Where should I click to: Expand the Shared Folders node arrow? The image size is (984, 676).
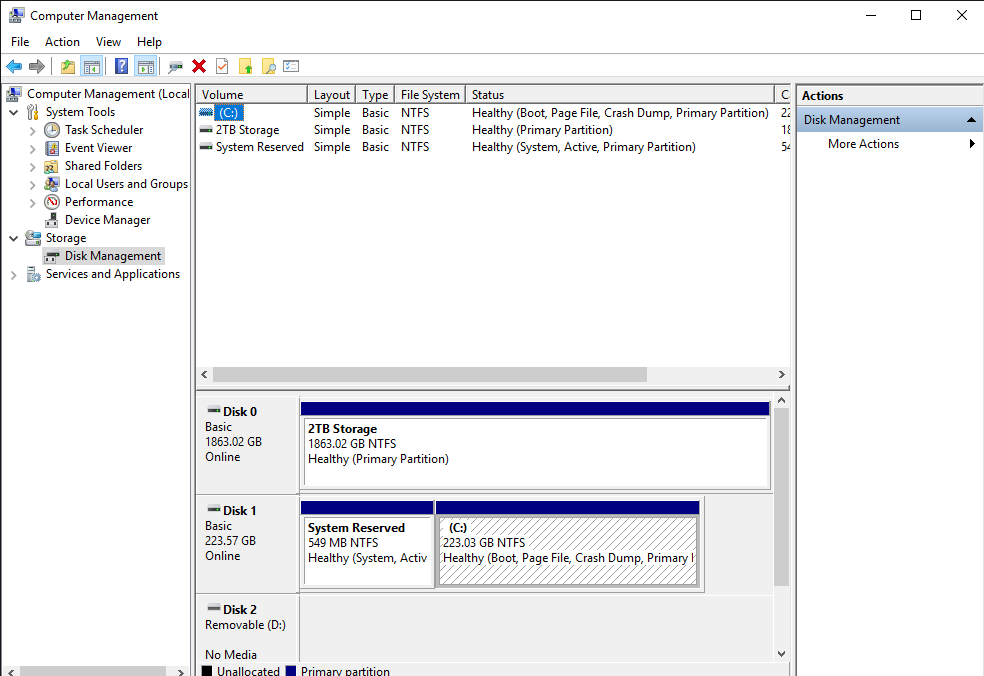pos(33,167)
